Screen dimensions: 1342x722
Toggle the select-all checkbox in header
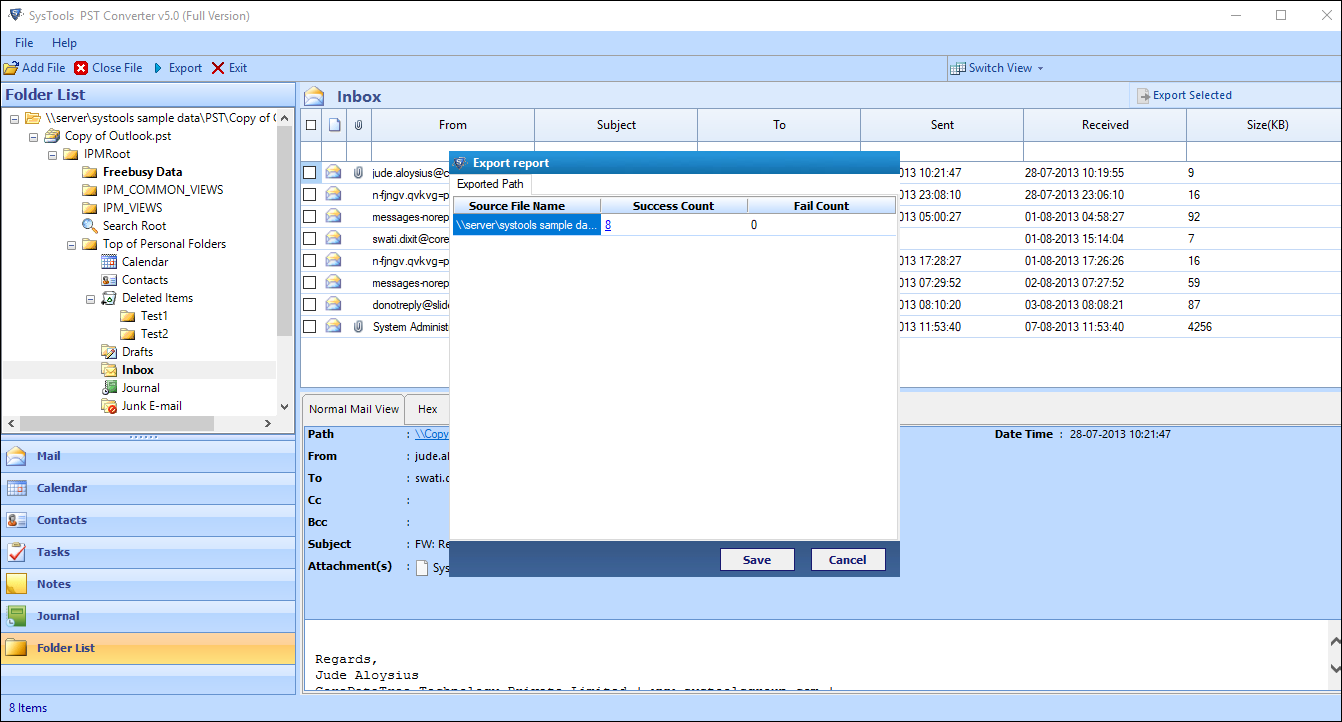[311, 125]
